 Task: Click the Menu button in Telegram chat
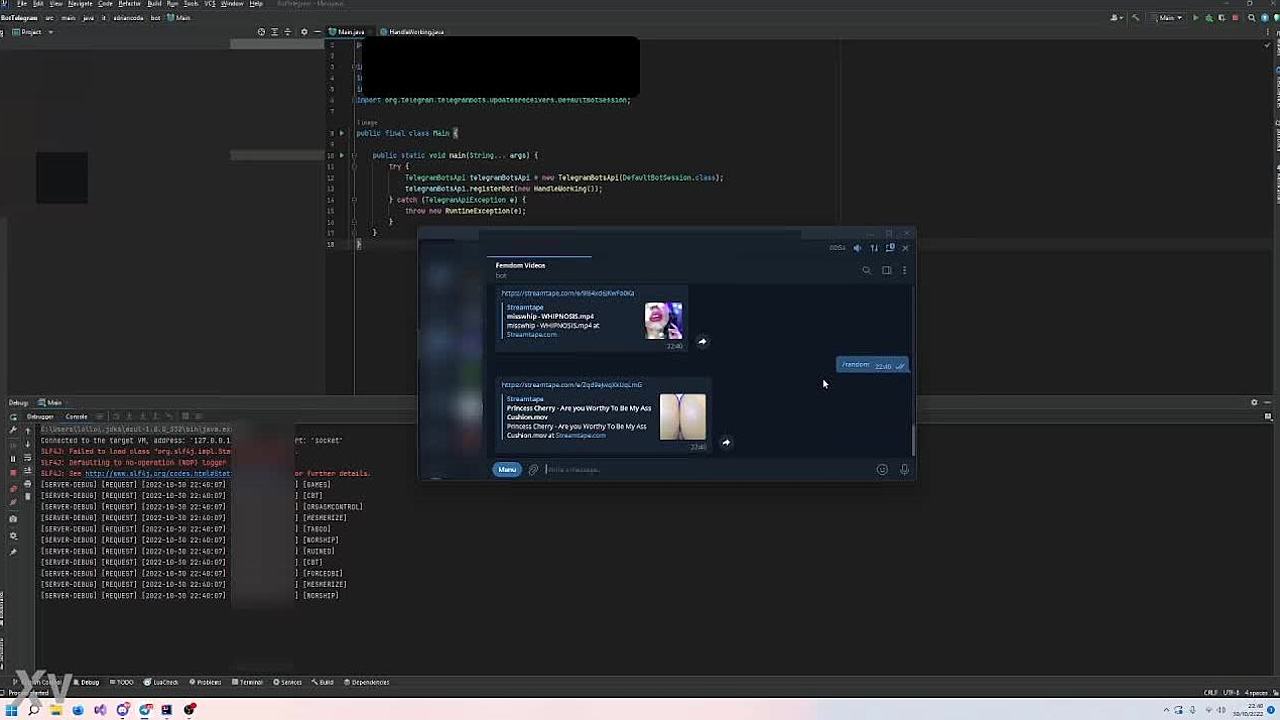tap(507, 470)
